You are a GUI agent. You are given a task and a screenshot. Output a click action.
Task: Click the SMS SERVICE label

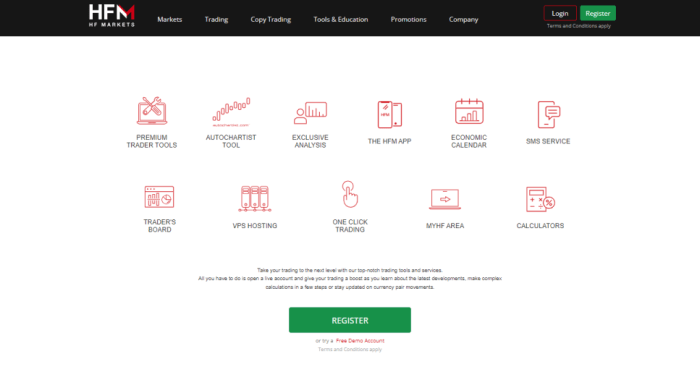[x=548, y=142]
